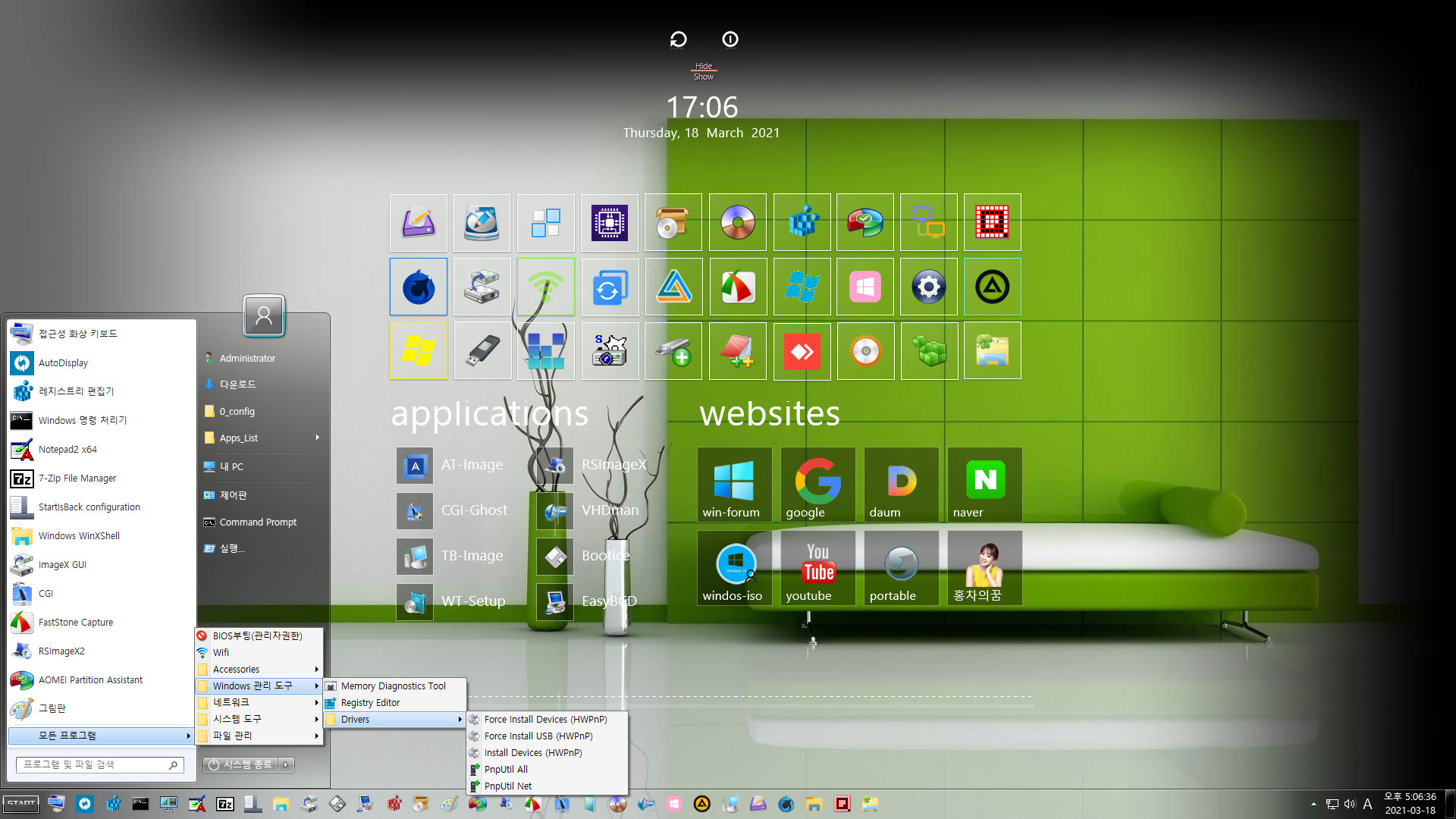
Task: Open the portable website tile
Action: click(x=901, y=567)
